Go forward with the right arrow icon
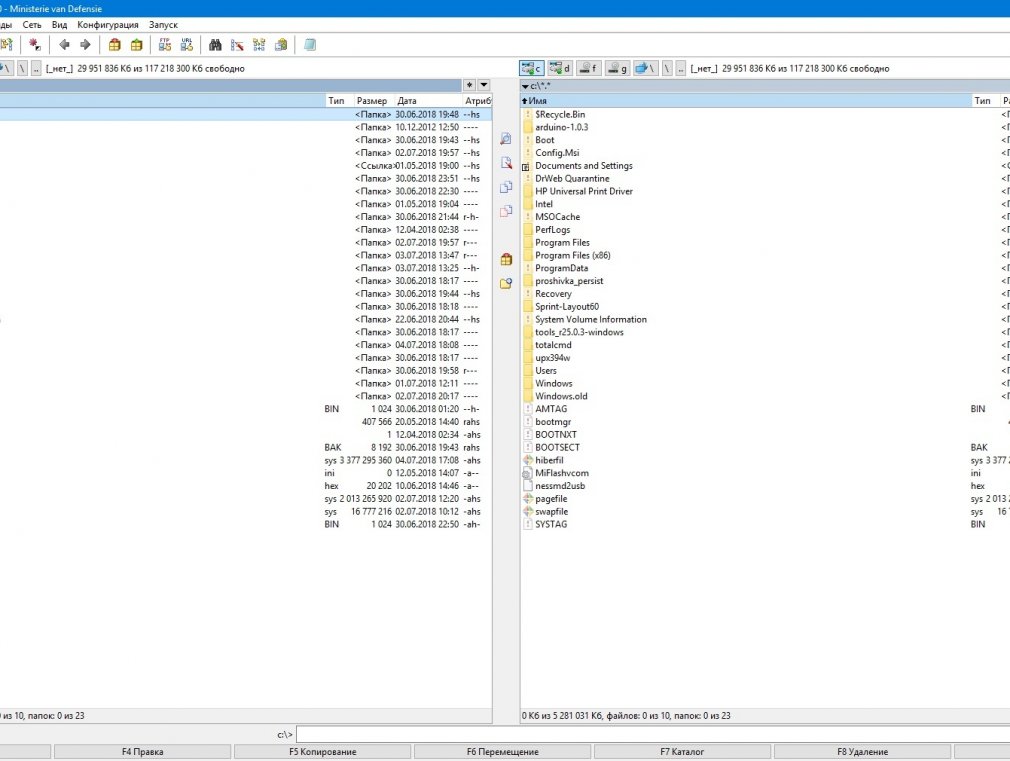This screenshot has height=761, width=1010. (x=85, y=44)
